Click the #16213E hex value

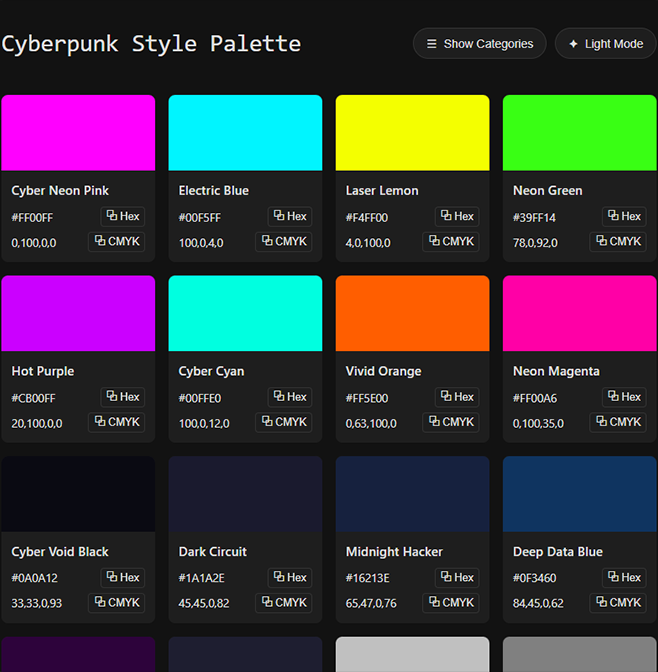pyautogui.click(x=368, y=578)
